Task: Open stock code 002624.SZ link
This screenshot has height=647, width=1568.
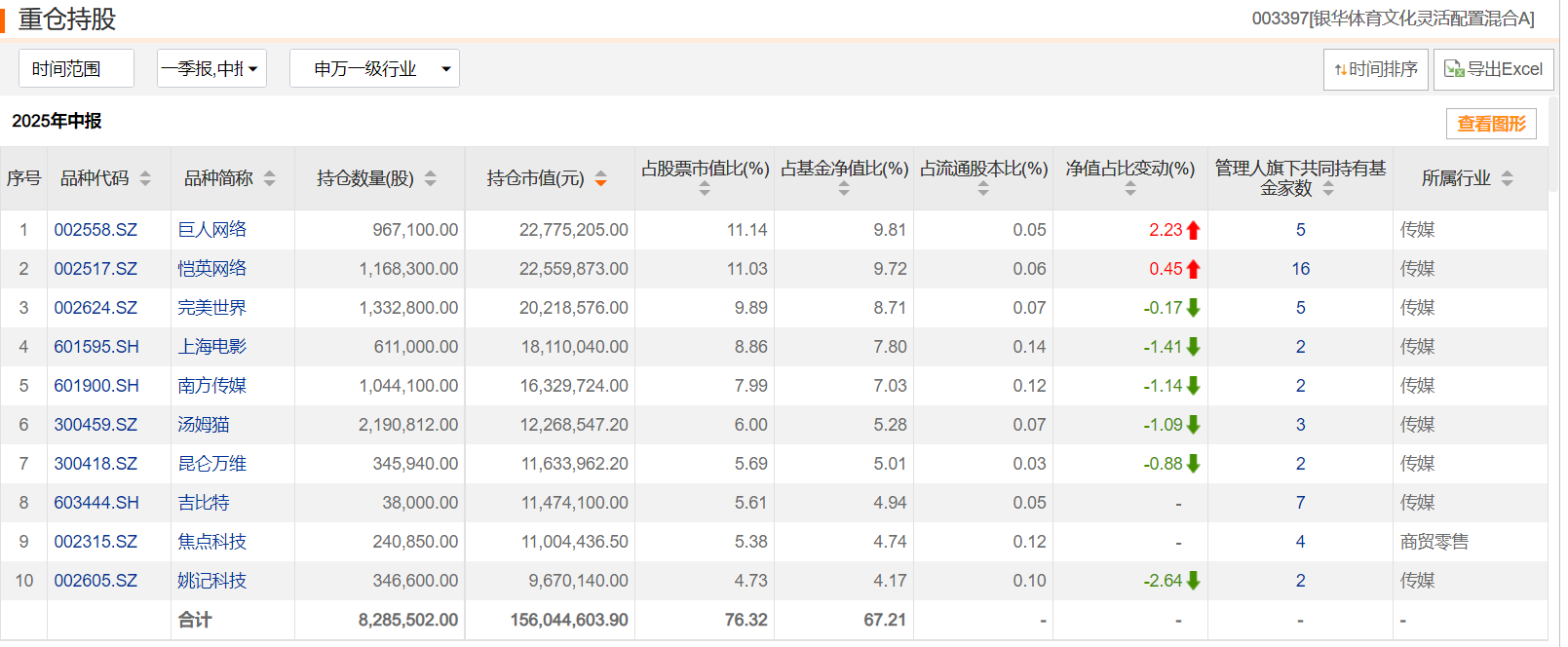Action: point(96,308)
